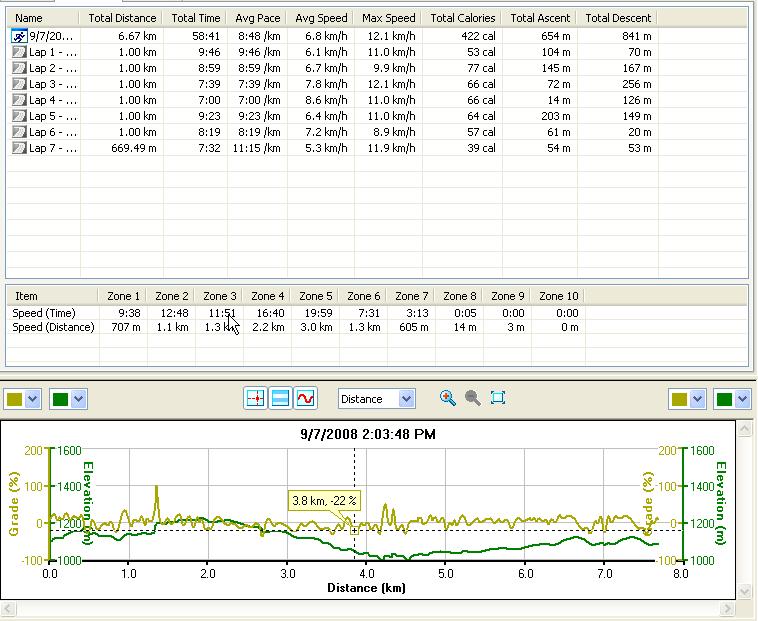Open the right olive series dropdown arrow
This screenshot has height=621, width=758.
pyautogui.click(x=697, y=399)
